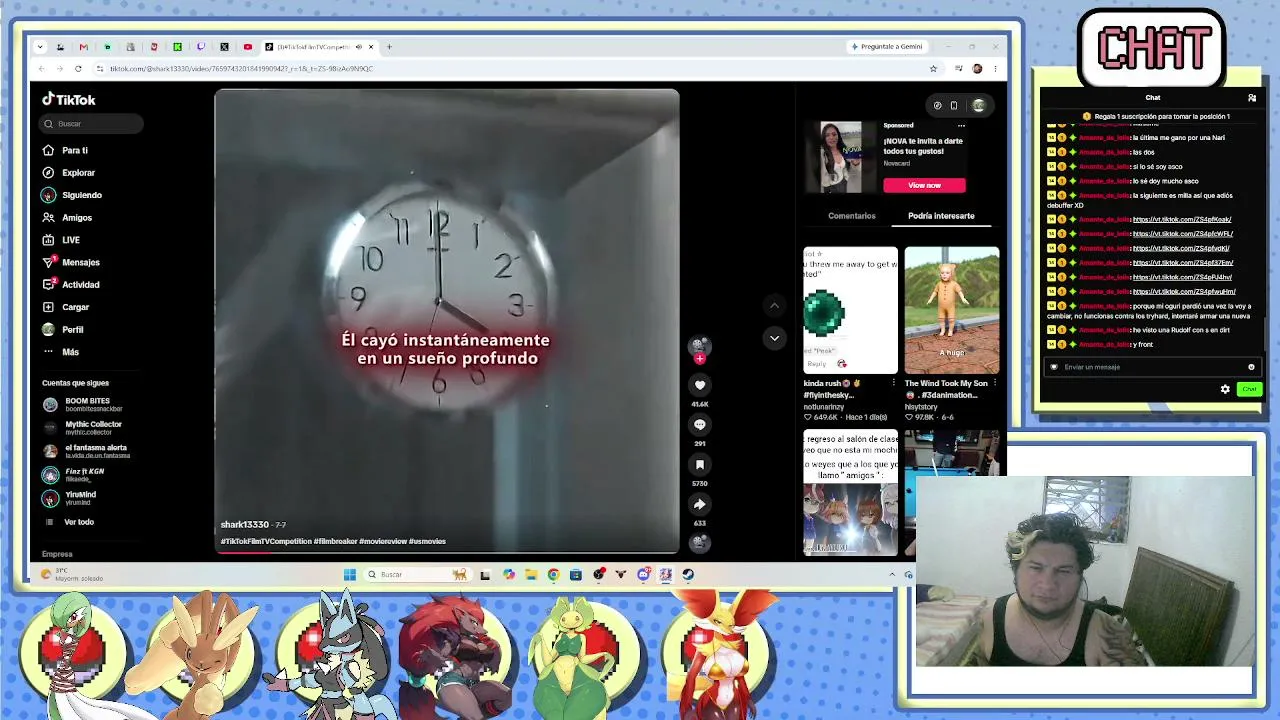1280x720 pixels.
Task: Open the Chrome profile avatar
Action: pos(977,69)
